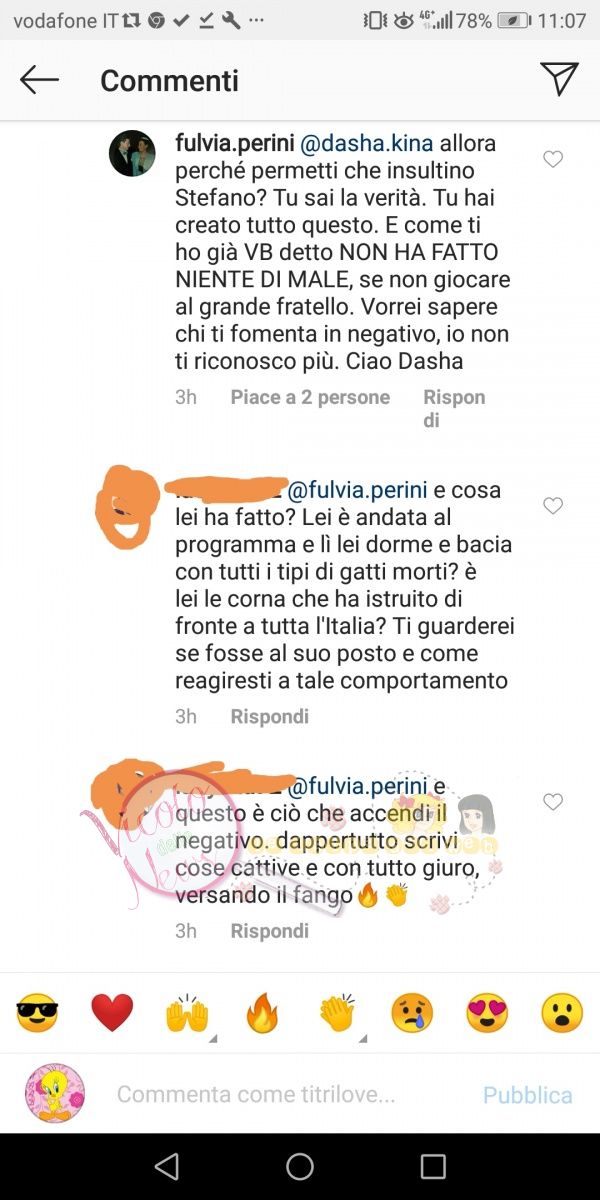The width and height of the screenshot is (600, 1200).
Task: Insert the surprised face emoji
Action: coord(562,1013)
